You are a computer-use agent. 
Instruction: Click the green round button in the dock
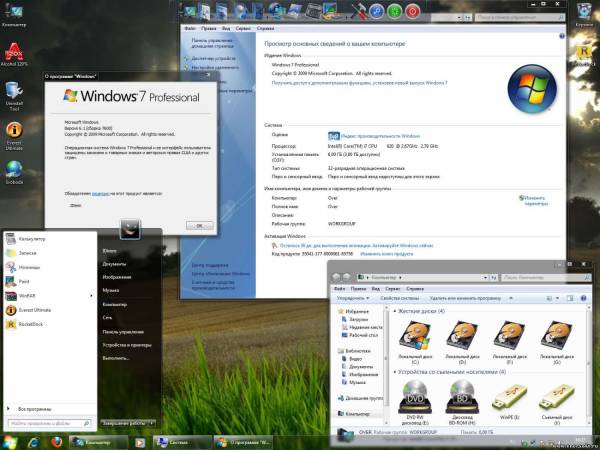395,11
